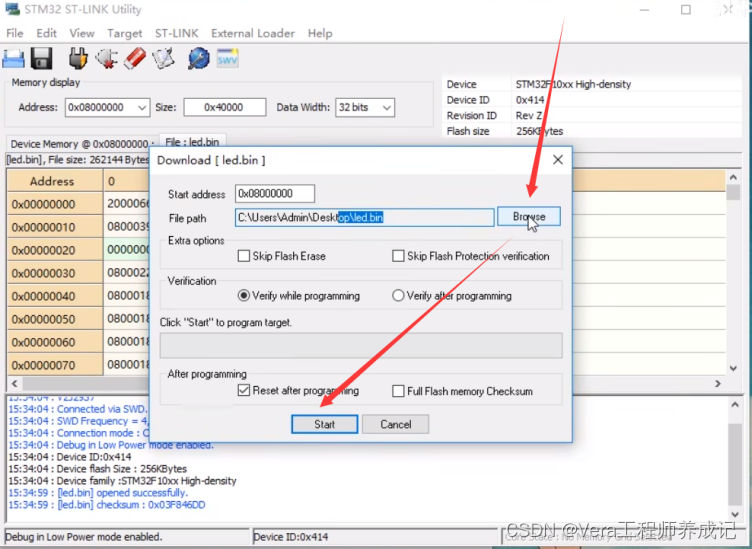
Task: Select address row 0x00000030
Action: point(55,273)
